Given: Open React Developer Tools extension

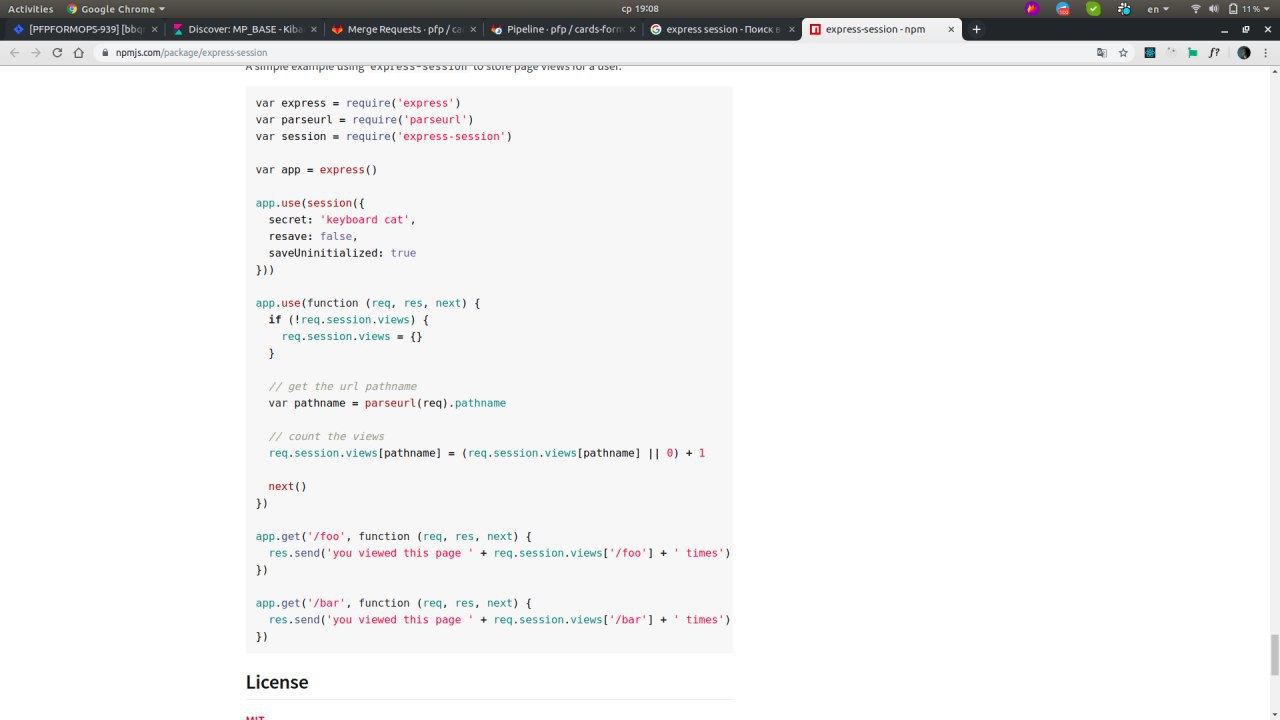Looking at the screenshot, I should [1150, 52].
